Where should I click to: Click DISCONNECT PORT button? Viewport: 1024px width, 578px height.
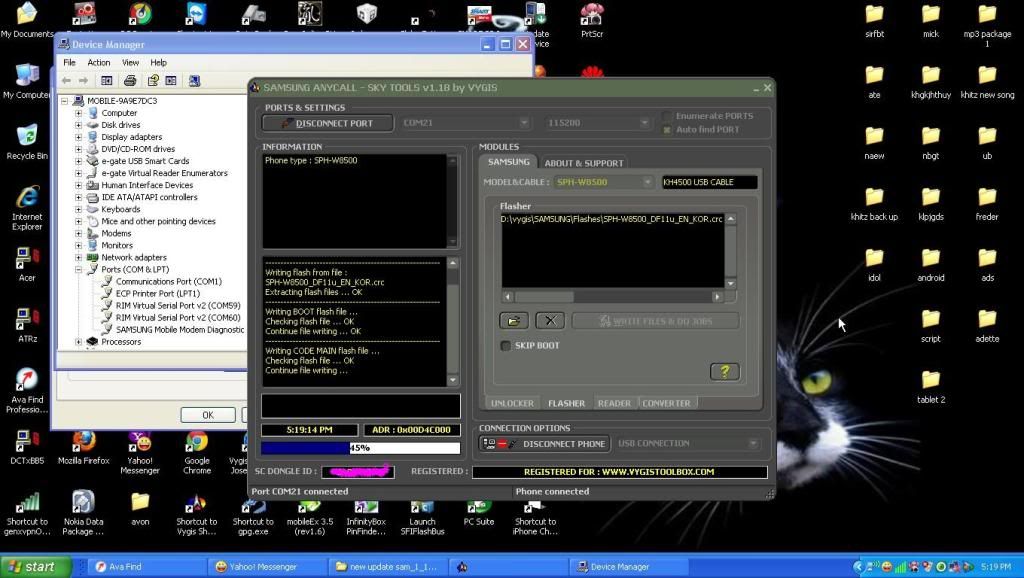(x=328, y=123)
